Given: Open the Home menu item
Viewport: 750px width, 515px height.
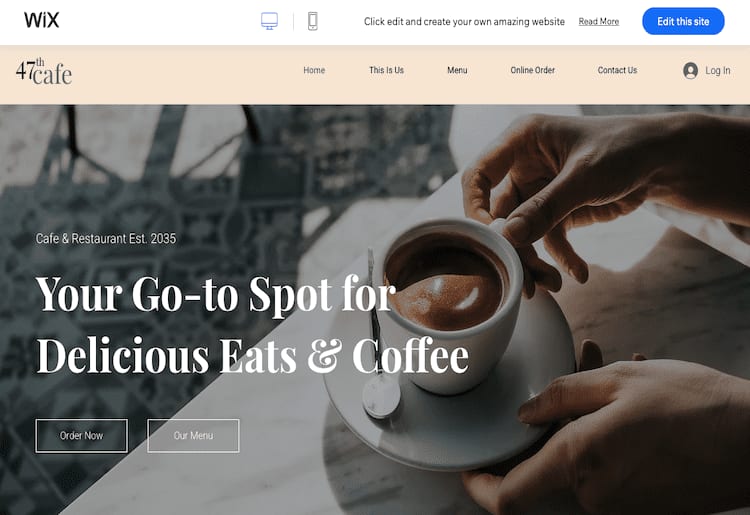Looking at the screenshot, I should [x=314, y=70].
